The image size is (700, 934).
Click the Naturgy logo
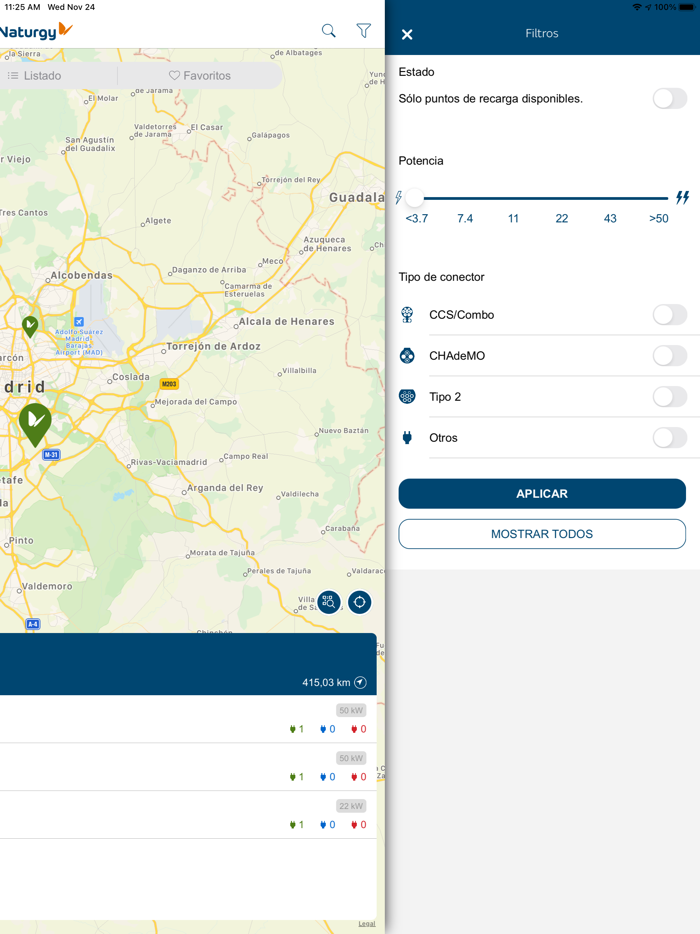(x=36, y=31)
